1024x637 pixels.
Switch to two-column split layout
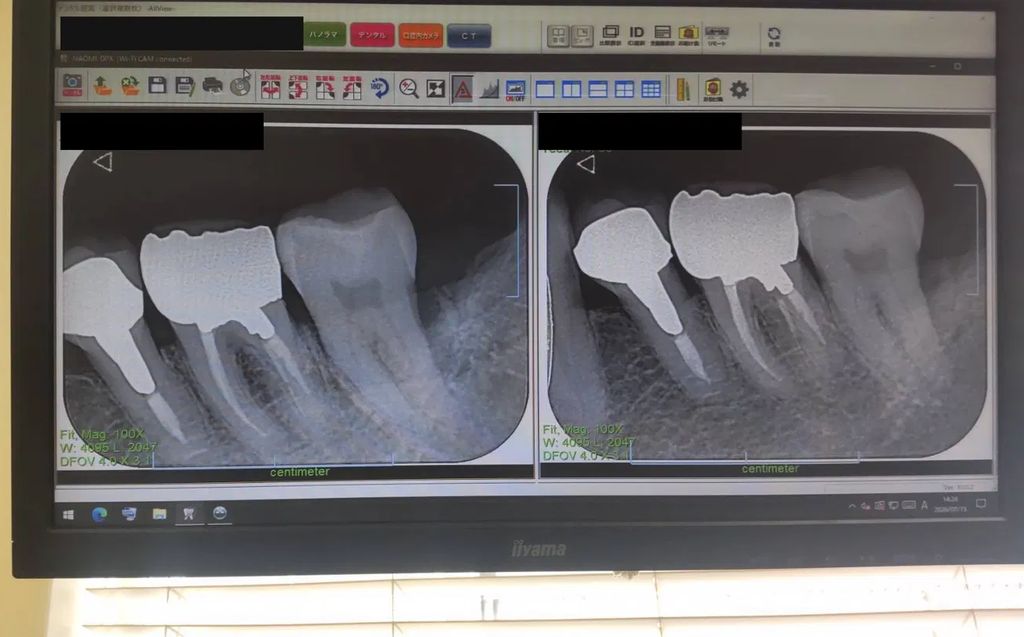[571, 90]
